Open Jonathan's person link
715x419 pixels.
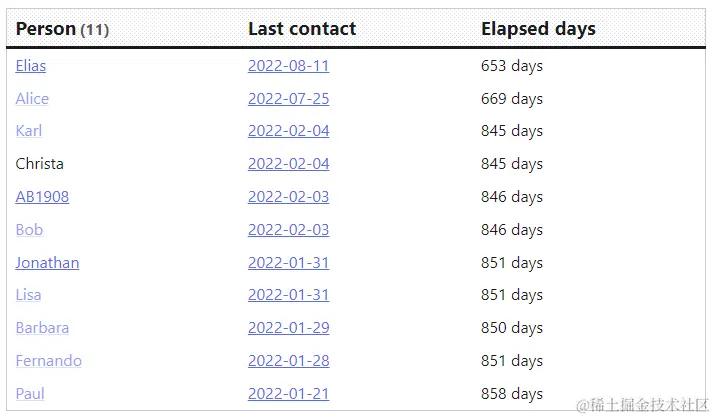pos(47,263)
